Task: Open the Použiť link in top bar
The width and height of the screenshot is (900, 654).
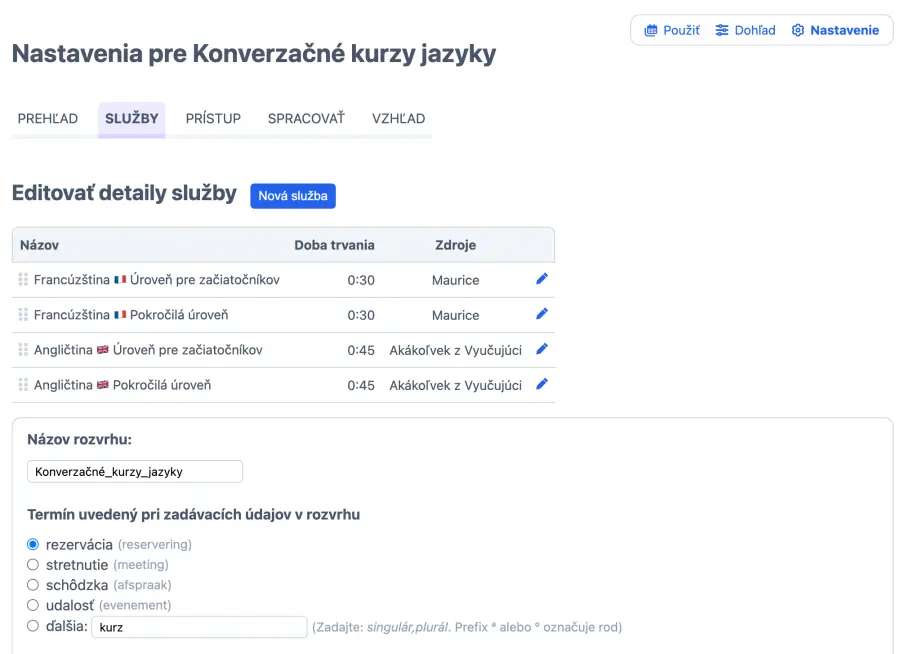Action: point(672,30)
